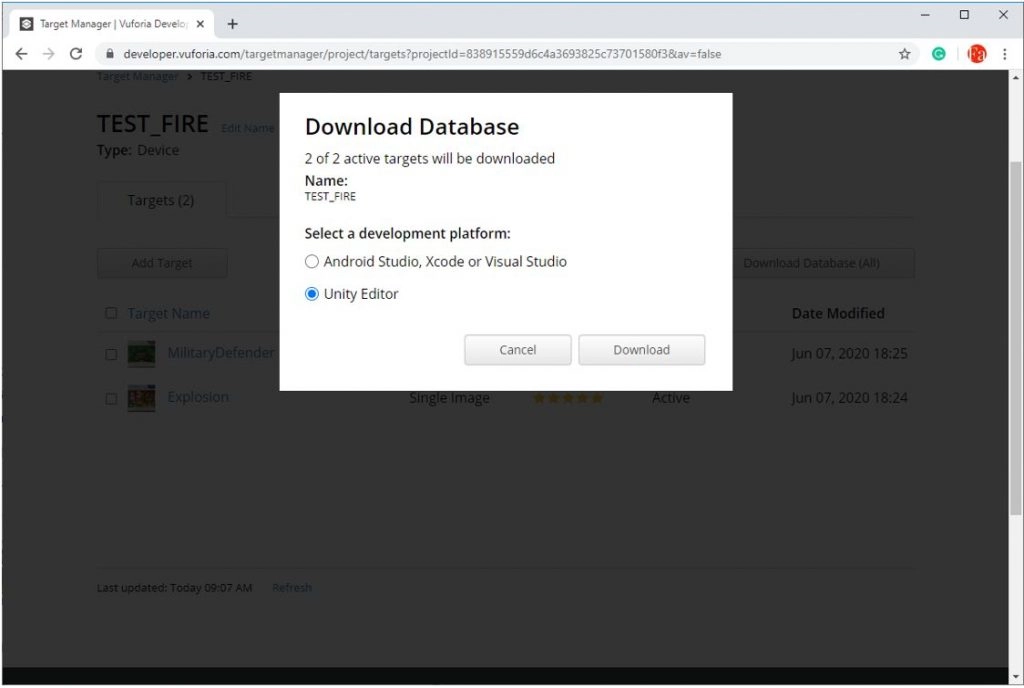This screenshot has width=1024, height=688.
Task: Click the scrollbar up arrow
Action: click(x=1016, y=77)
